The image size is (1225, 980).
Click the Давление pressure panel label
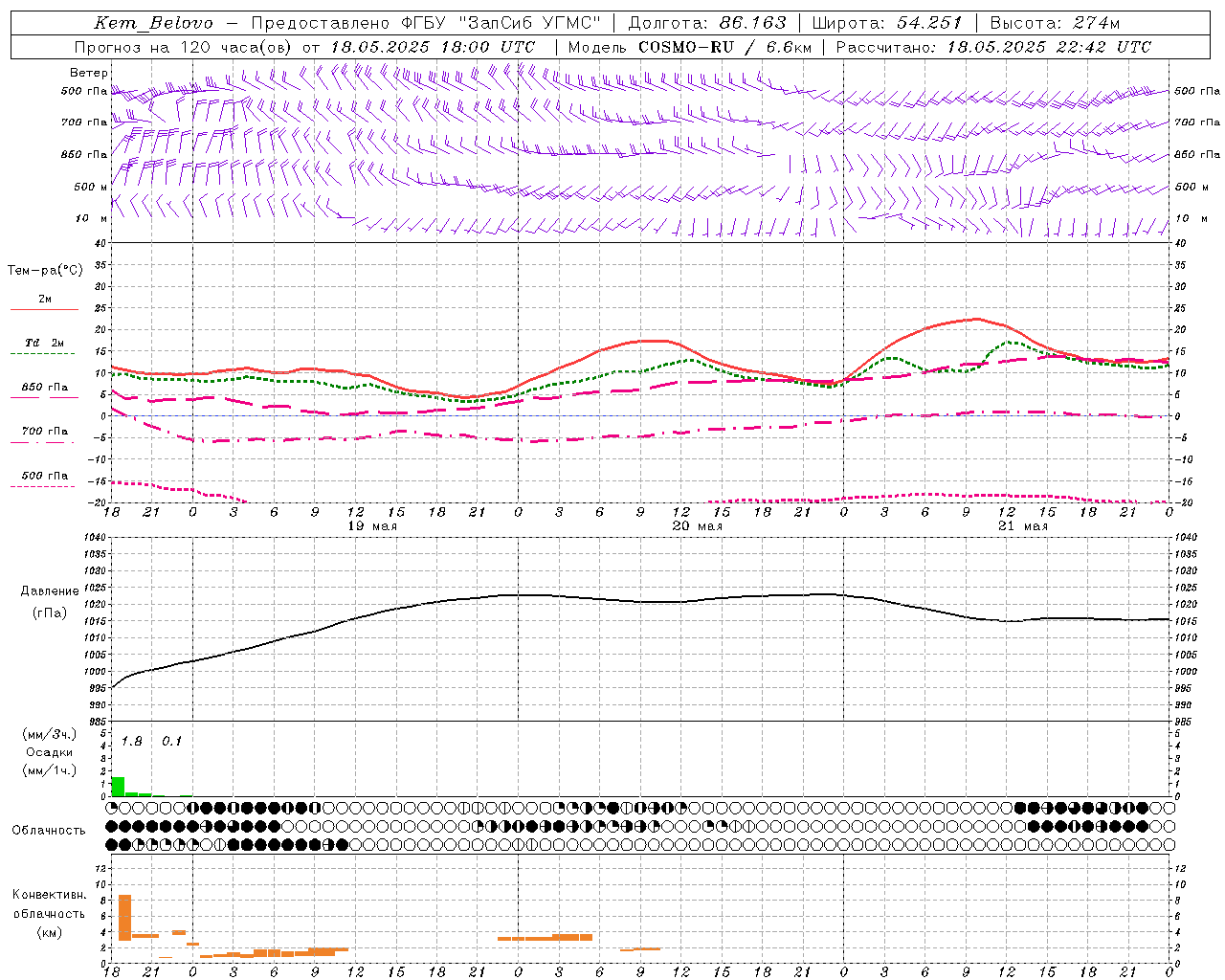pyautogui.click(x=50, y=591)
